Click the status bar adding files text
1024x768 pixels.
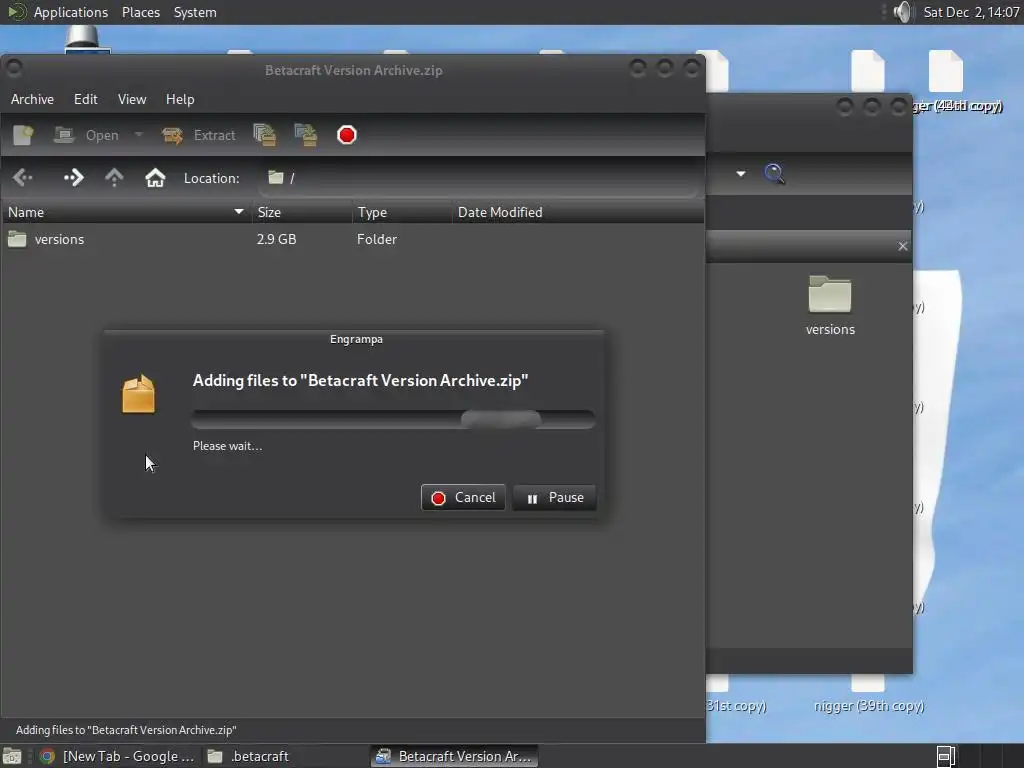126,730
